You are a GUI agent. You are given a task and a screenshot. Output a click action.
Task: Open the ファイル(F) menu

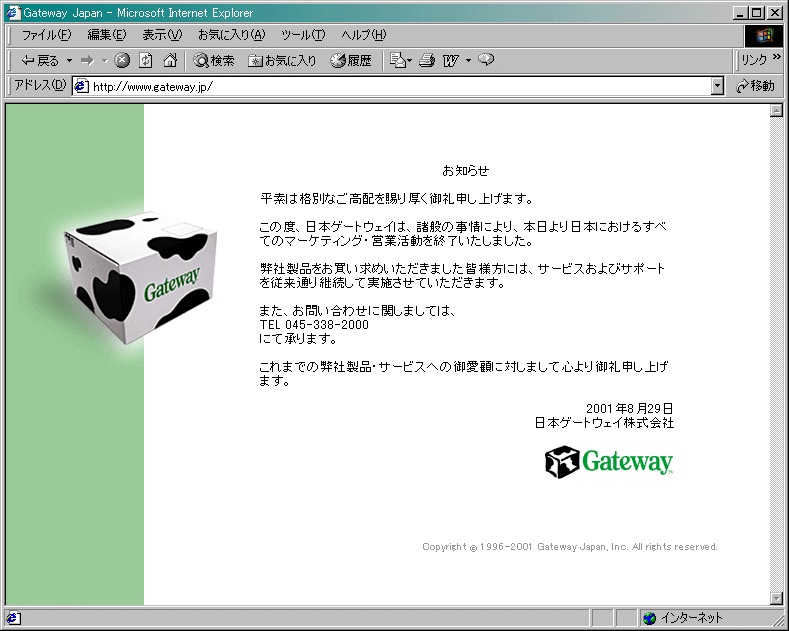click(46, 35)
